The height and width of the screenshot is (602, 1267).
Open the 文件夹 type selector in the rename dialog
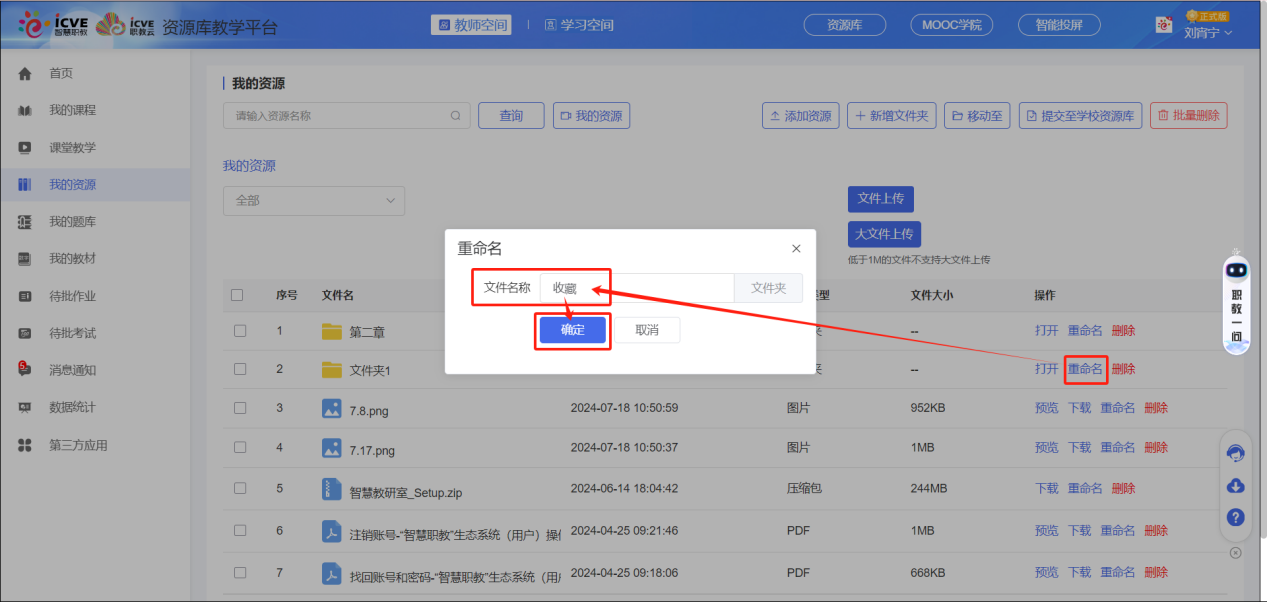[x=768, y=288]
